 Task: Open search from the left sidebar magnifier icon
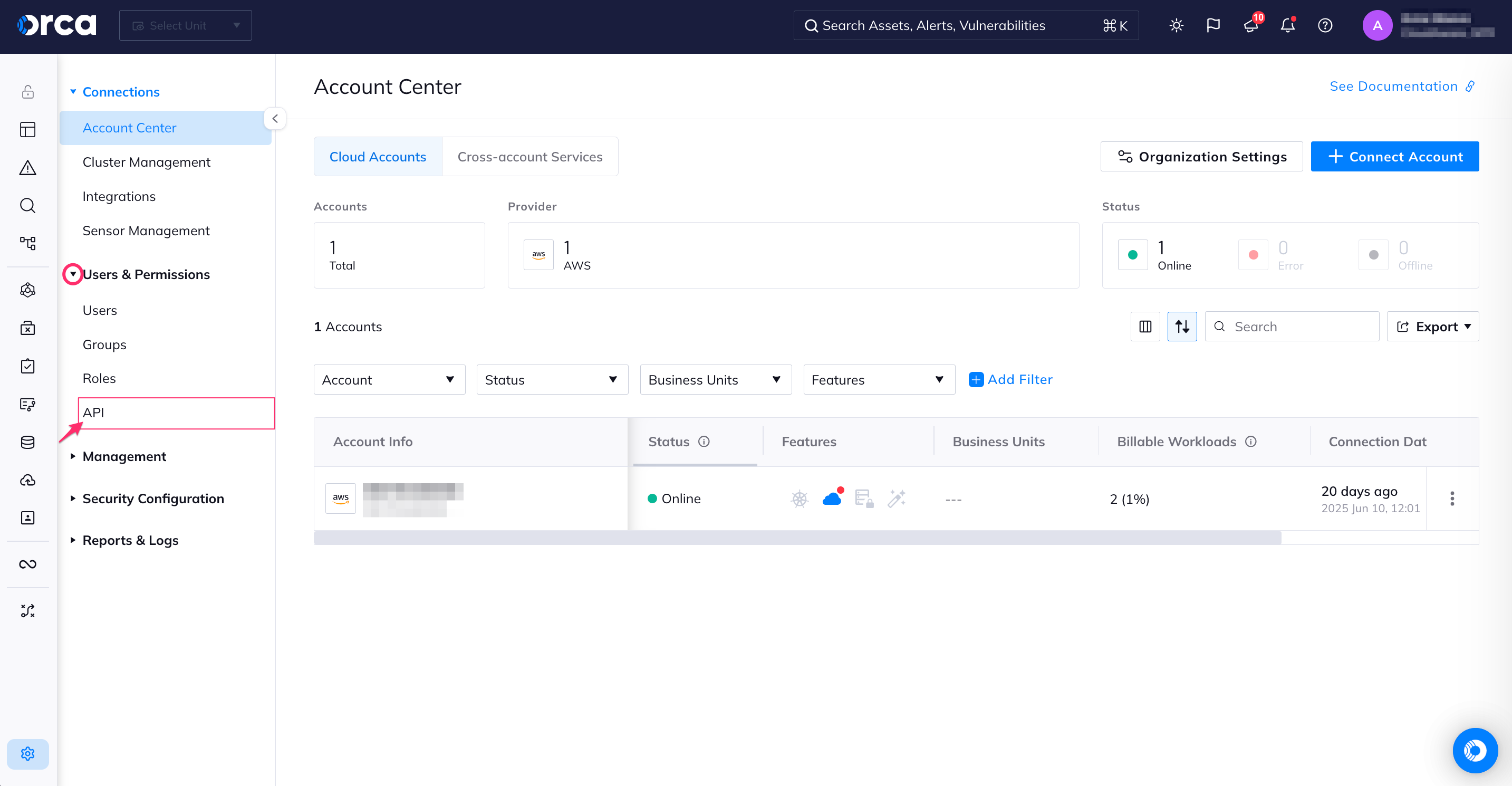[27, 205]
